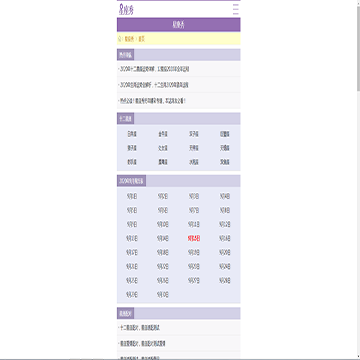Click the home icon in the breadcrumb
Viewport: 360px width, 360px height.
pyautogui.click(x=119, y=39)
